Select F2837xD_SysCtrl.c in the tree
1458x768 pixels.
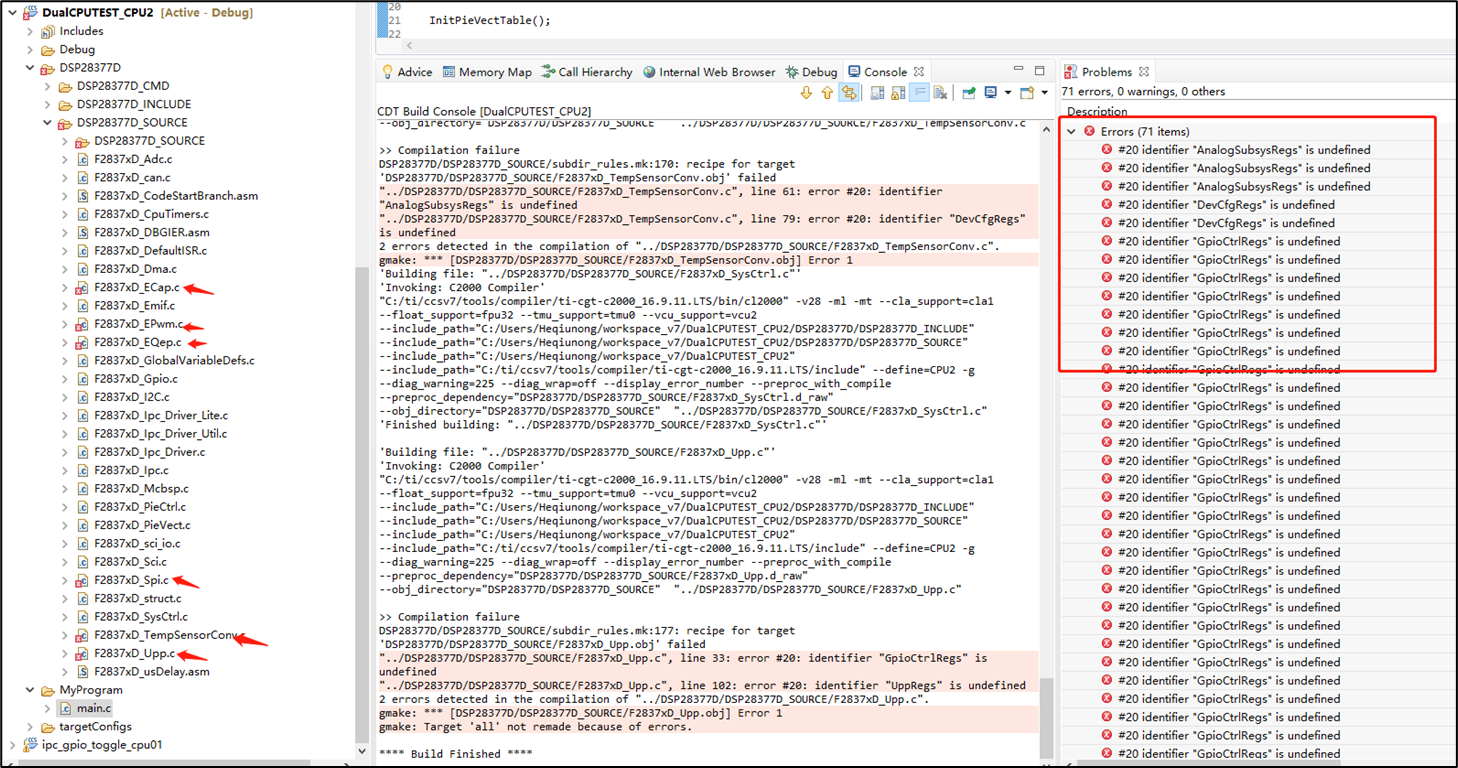point(140,617)
